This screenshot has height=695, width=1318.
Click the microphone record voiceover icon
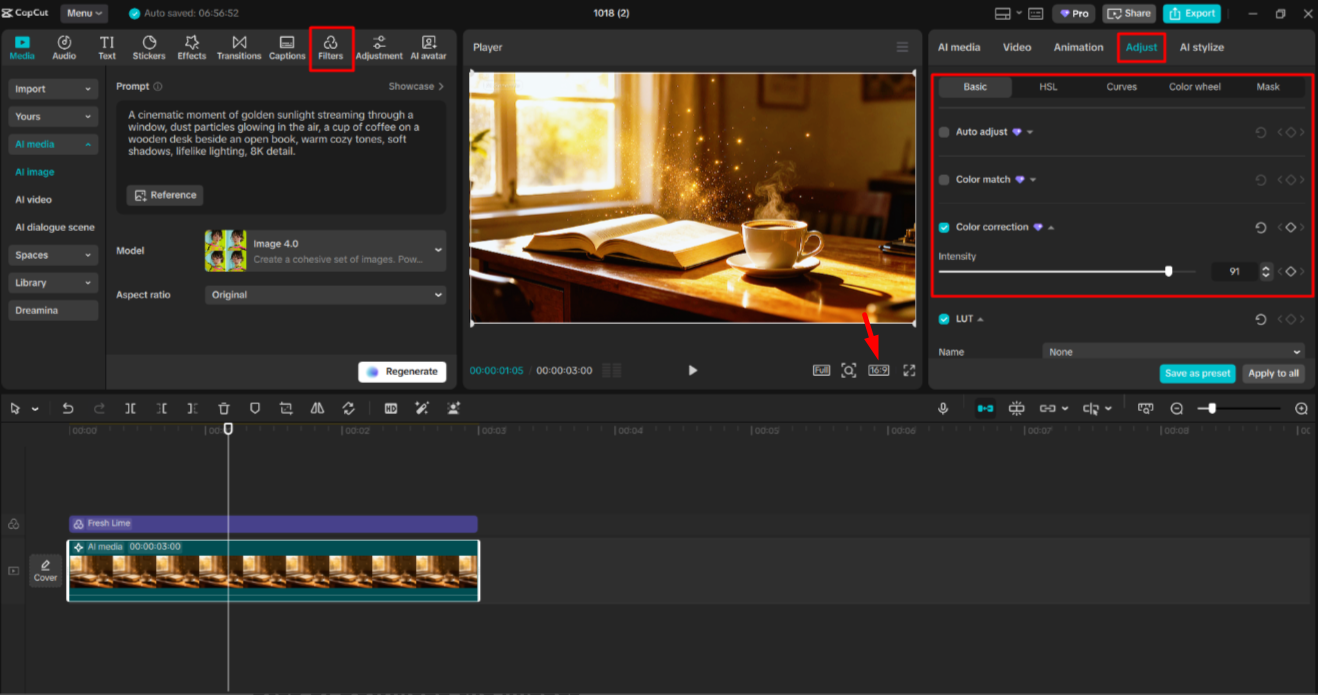942,408
